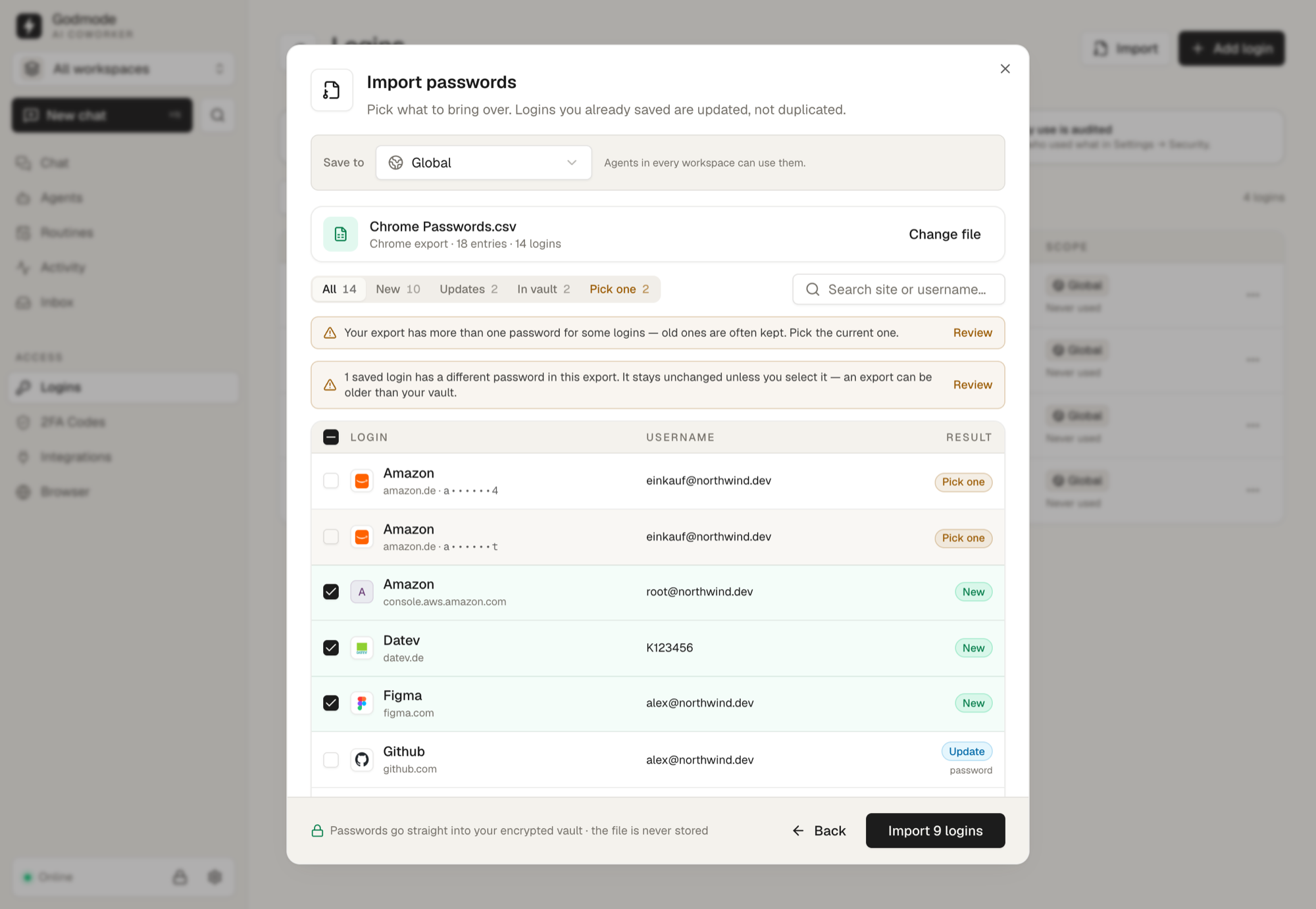Click Import 9 logins button
The image size is (1316, 909).
pyautogui.click(x=935, y=831)
